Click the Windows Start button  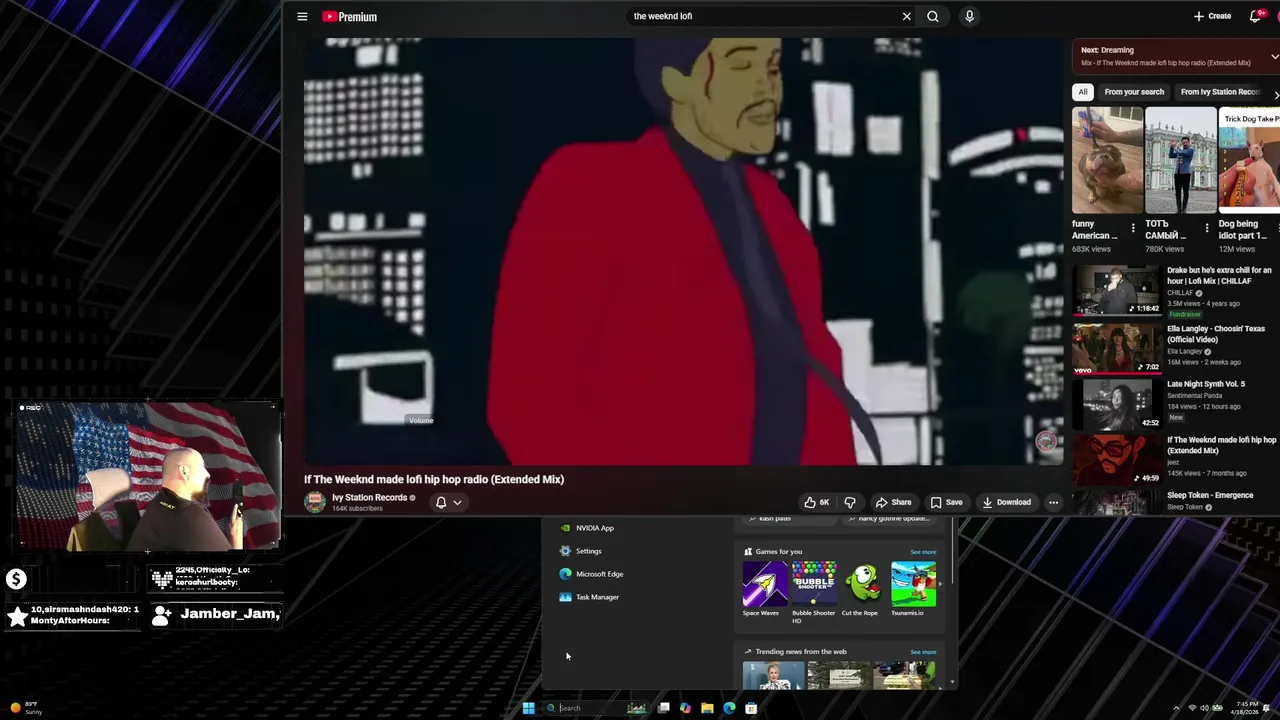528,708
